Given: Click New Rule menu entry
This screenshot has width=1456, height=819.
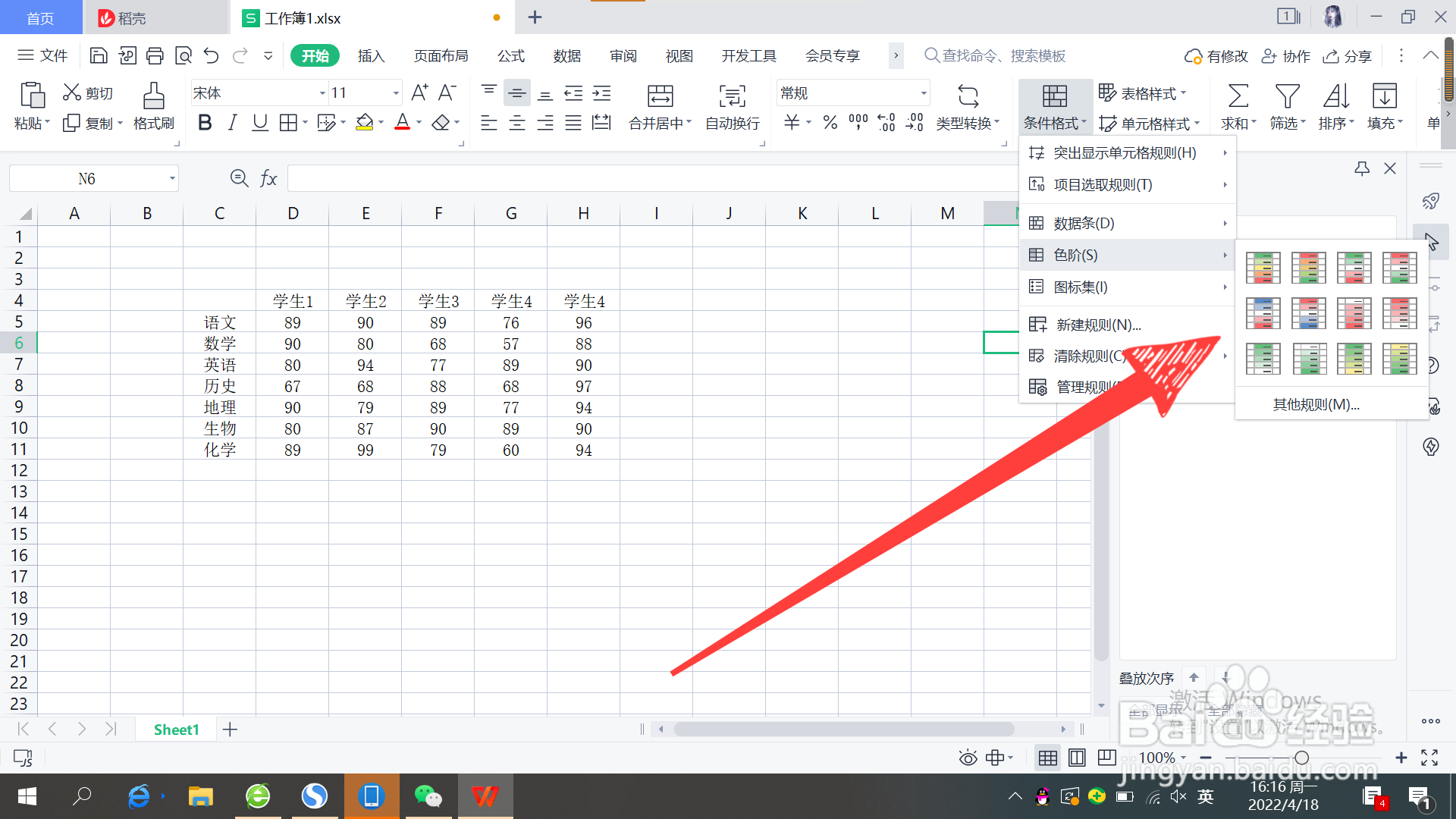Looking at the screenshot, I should (1128, 325).
